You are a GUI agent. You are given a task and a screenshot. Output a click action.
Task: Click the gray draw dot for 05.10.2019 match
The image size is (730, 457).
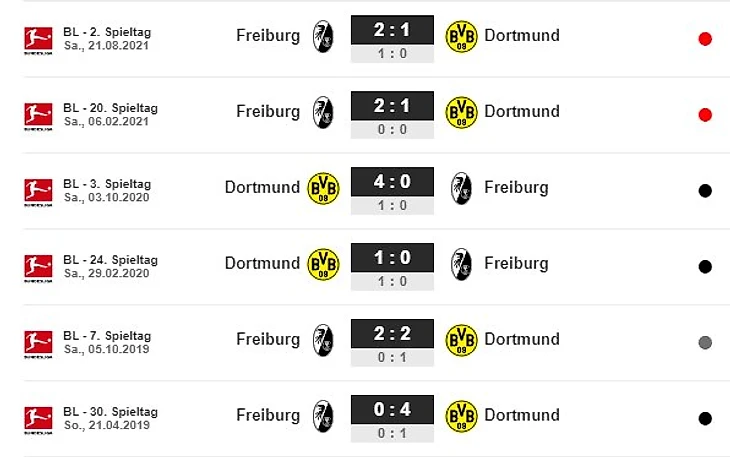tap(705, 343)
